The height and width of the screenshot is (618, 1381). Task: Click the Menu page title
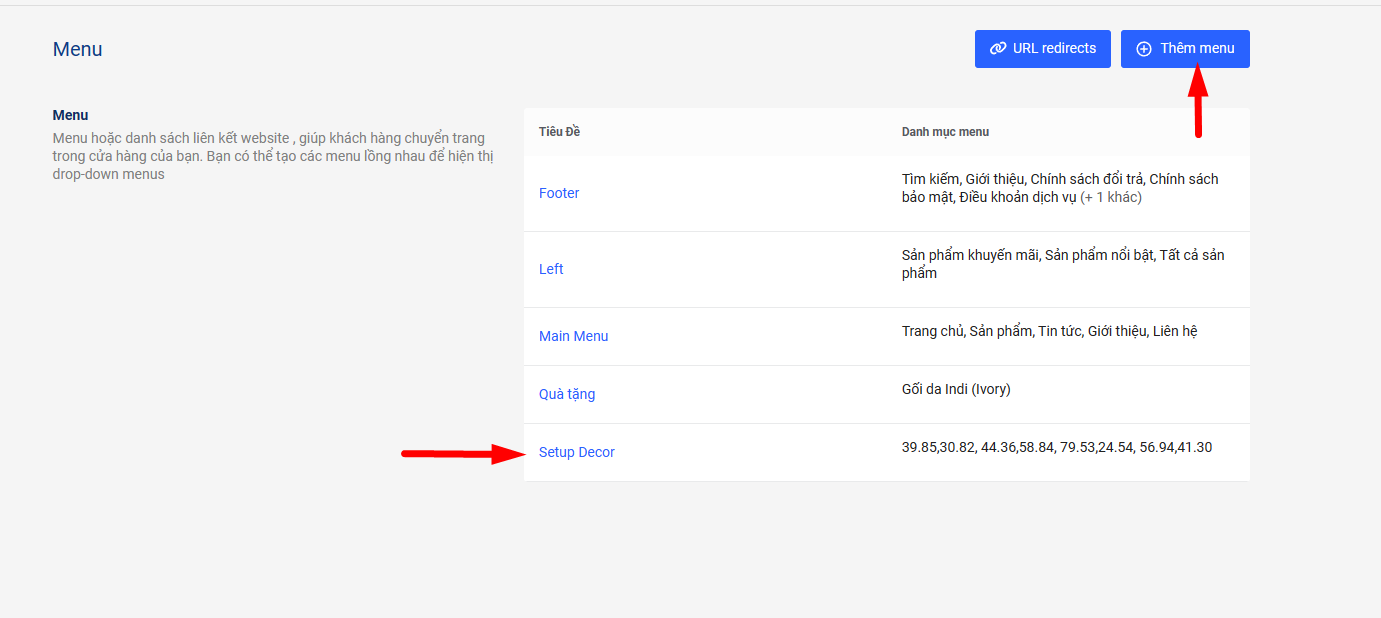[x=78, y=49]
